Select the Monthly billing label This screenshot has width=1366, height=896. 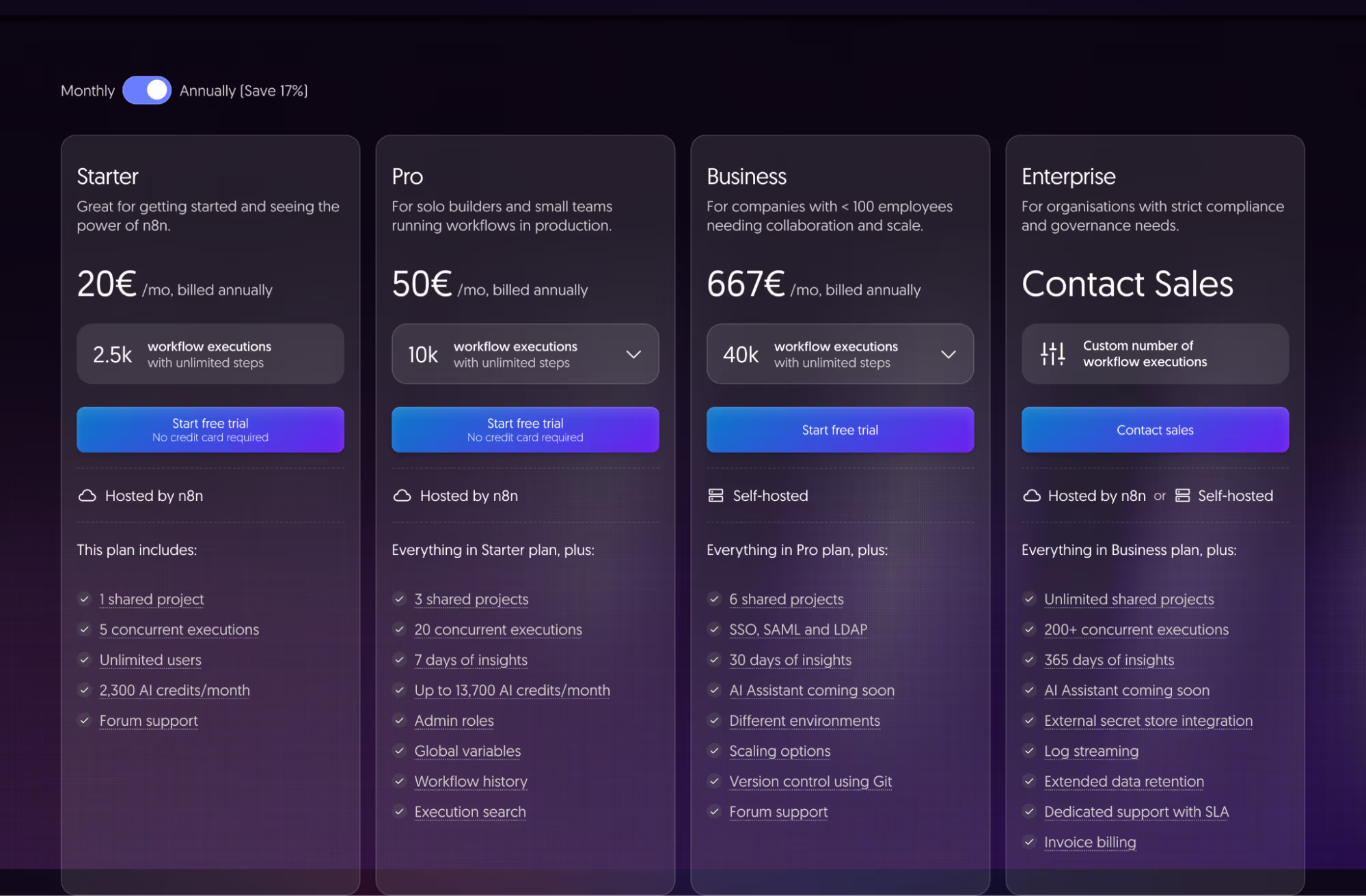[x=87, y=90]
